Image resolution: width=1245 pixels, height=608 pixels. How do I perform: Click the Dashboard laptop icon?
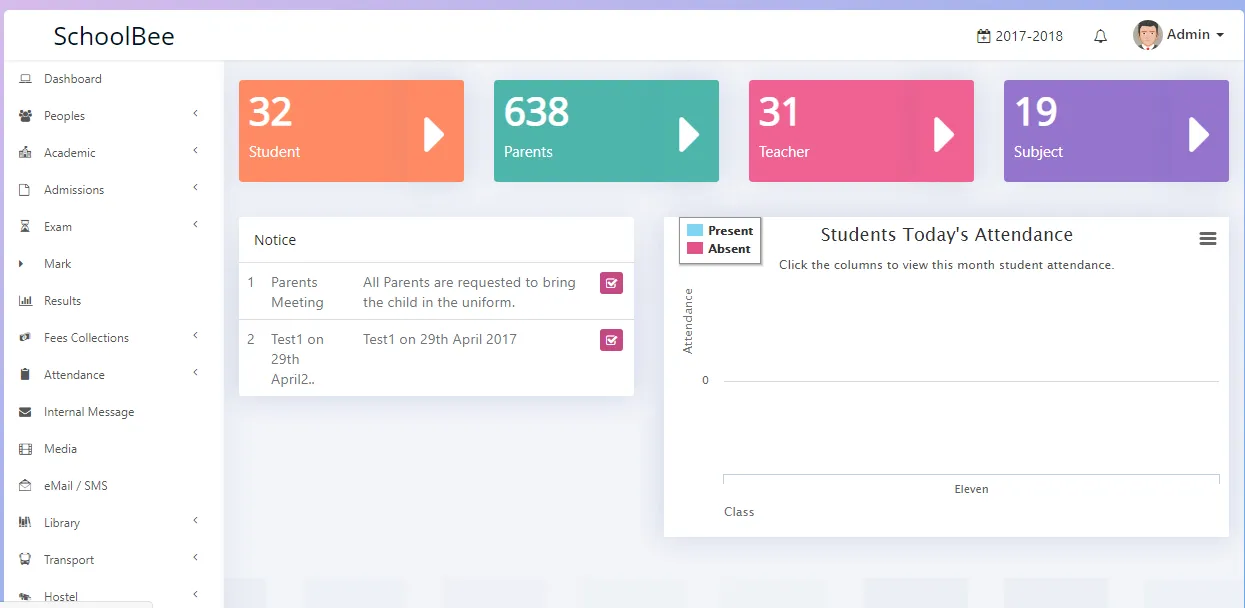[x=26, y=79]
